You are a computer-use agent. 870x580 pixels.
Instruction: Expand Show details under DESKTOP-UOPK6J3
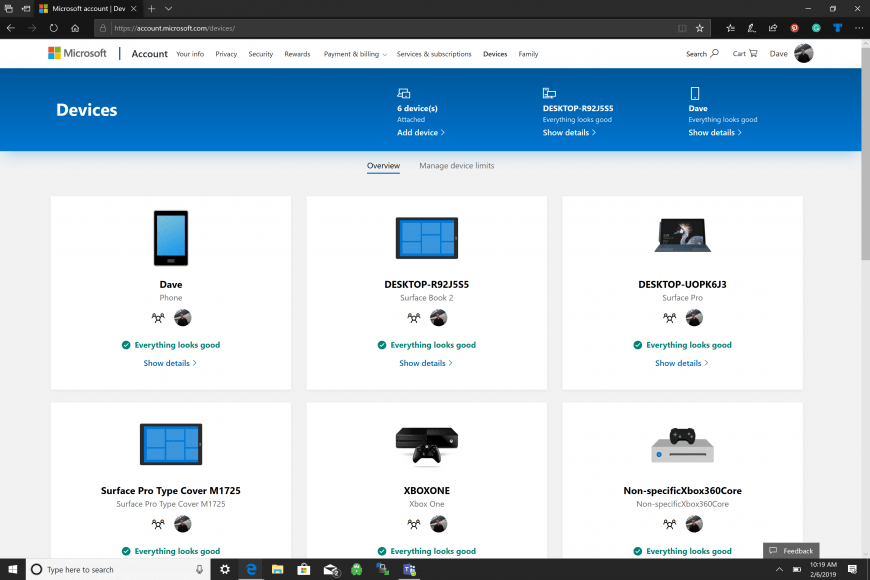(682, 363)
